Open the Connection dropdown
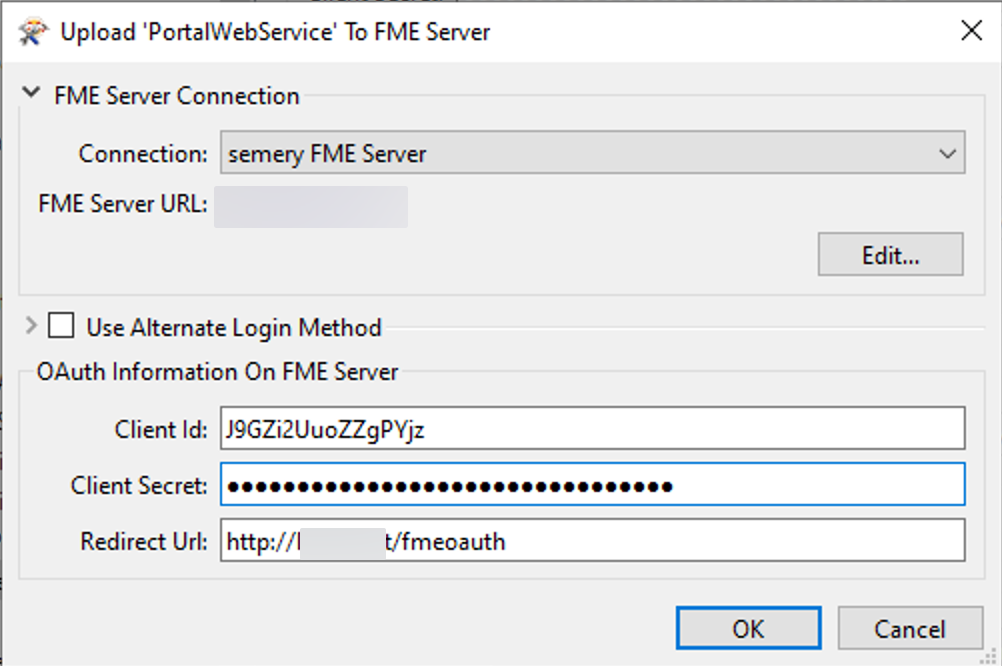The width and height of the screenshot is (1002, 666). point(590,153)
